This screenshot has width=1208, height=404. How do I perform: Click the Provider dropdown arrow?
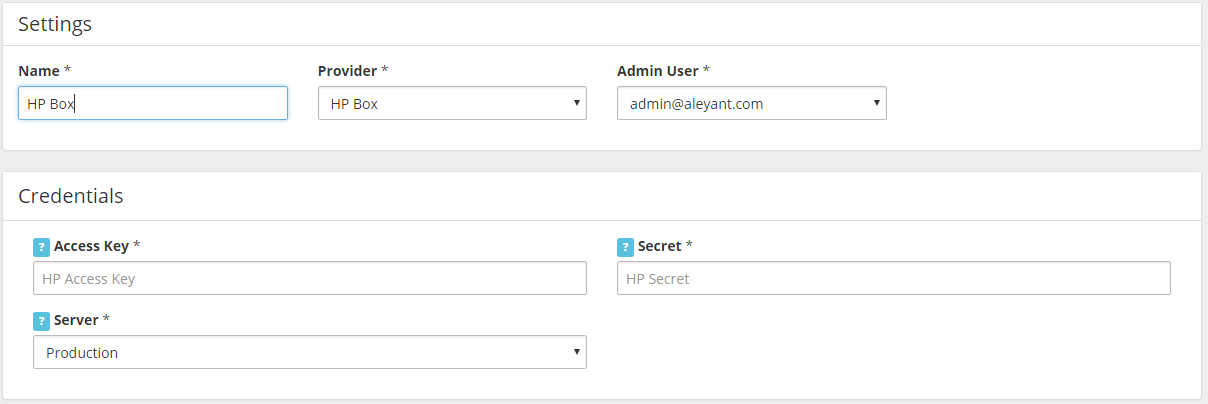tap(576, 103)
